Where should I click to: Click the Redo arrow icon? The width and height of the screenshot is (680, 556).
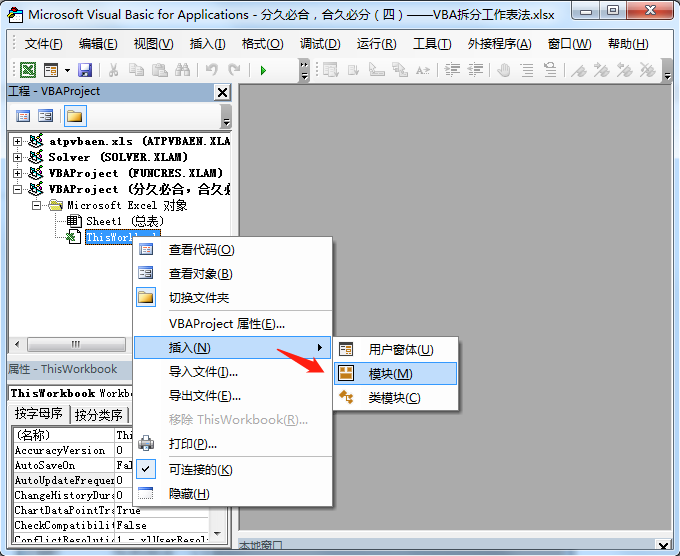(x=235, y=70)
